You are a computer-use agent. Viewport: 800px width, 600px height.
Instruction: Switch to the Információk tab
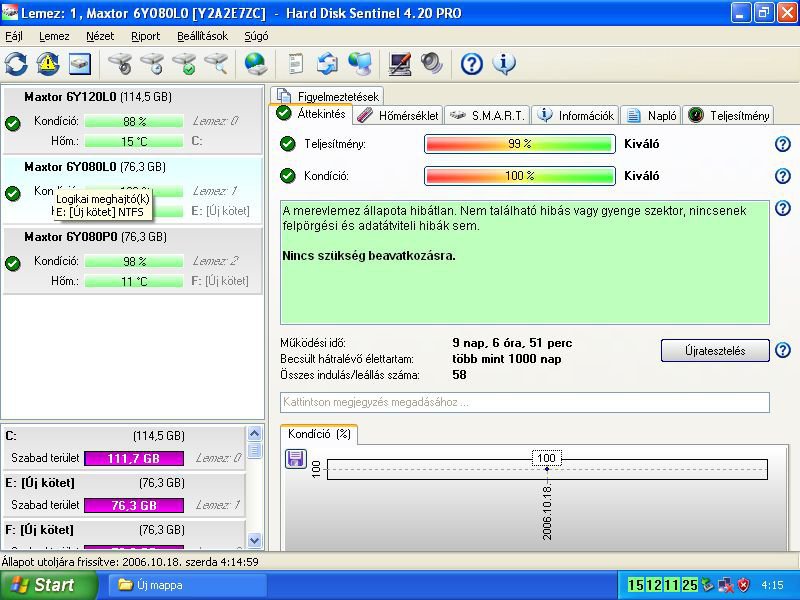click(x=576, y=115)
